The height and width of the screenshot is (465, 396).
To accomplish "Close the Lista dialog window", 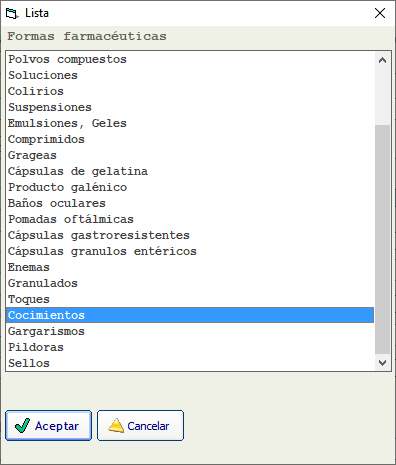I will pyautogui.click(x=380, y=13).
